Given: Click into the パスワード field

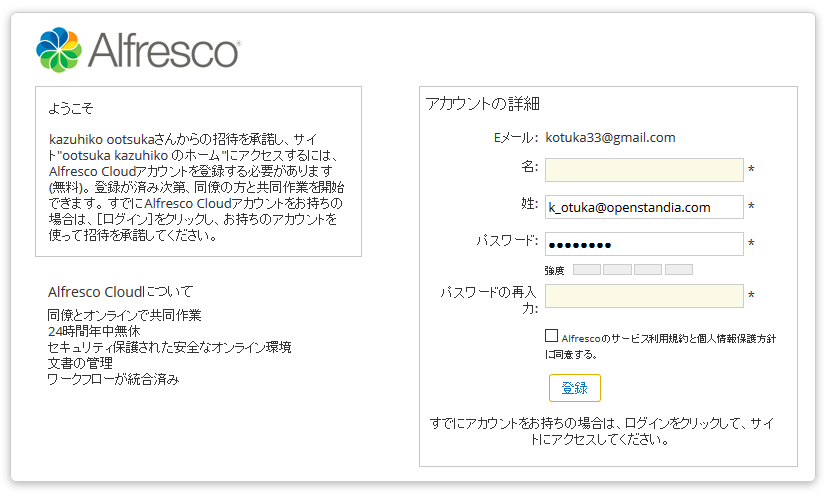Looking at the screenshot, I should (x=644, y=244).
